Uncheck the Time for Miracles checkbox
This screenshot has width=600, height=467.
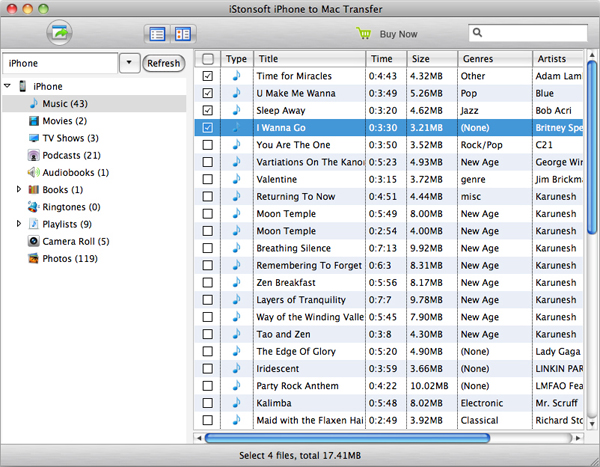point(207,76)
